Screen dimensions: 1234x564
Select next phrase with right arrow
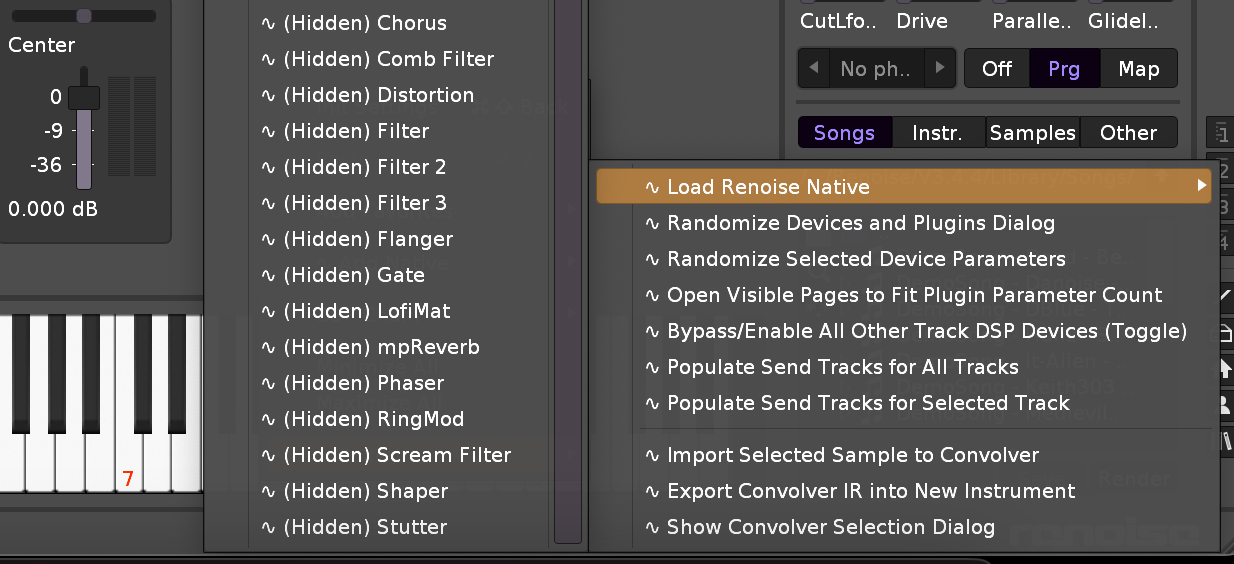pos(939,68)
